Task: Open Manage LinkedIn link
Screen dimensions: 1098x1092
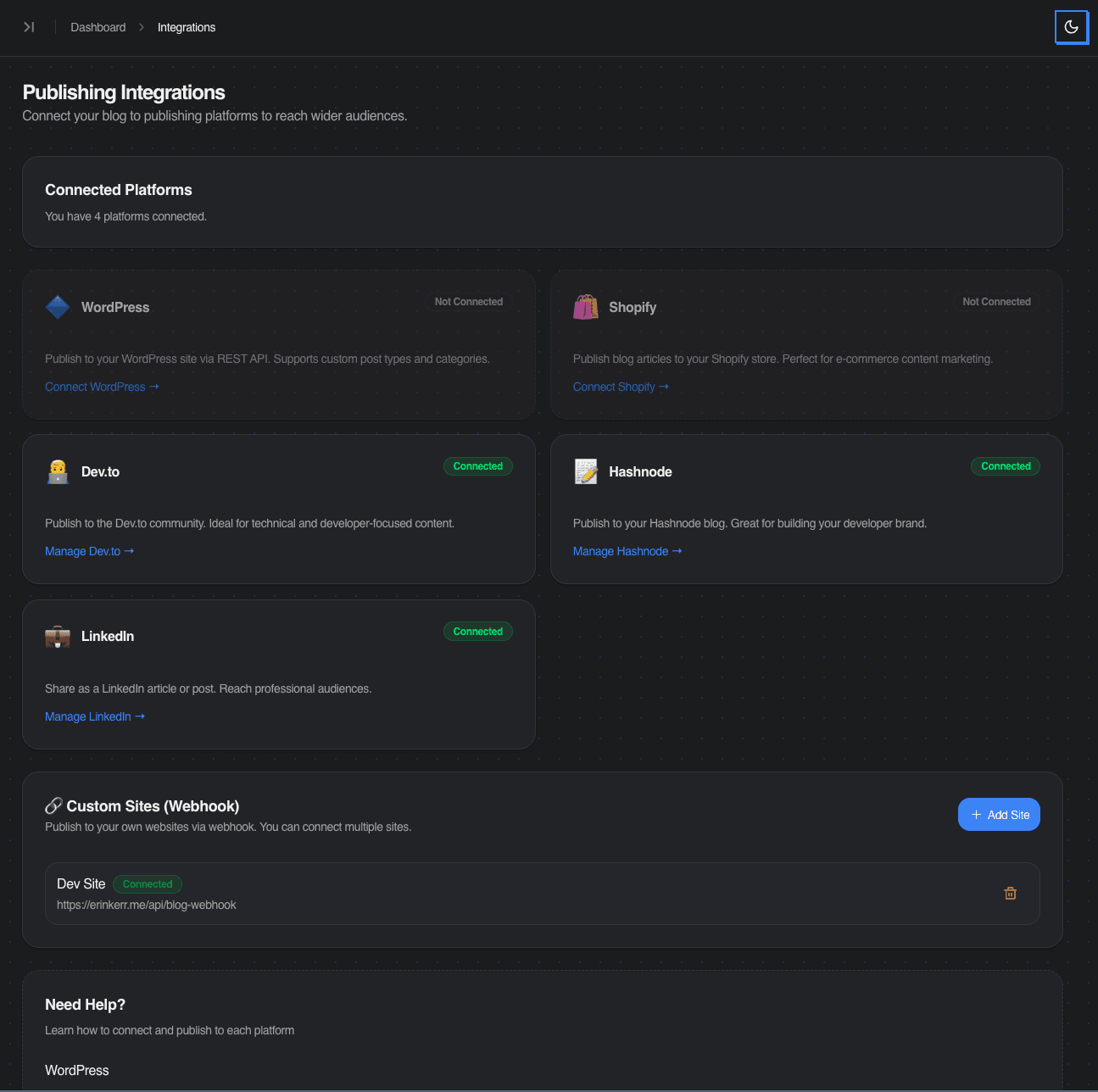Action: (95, 716)
